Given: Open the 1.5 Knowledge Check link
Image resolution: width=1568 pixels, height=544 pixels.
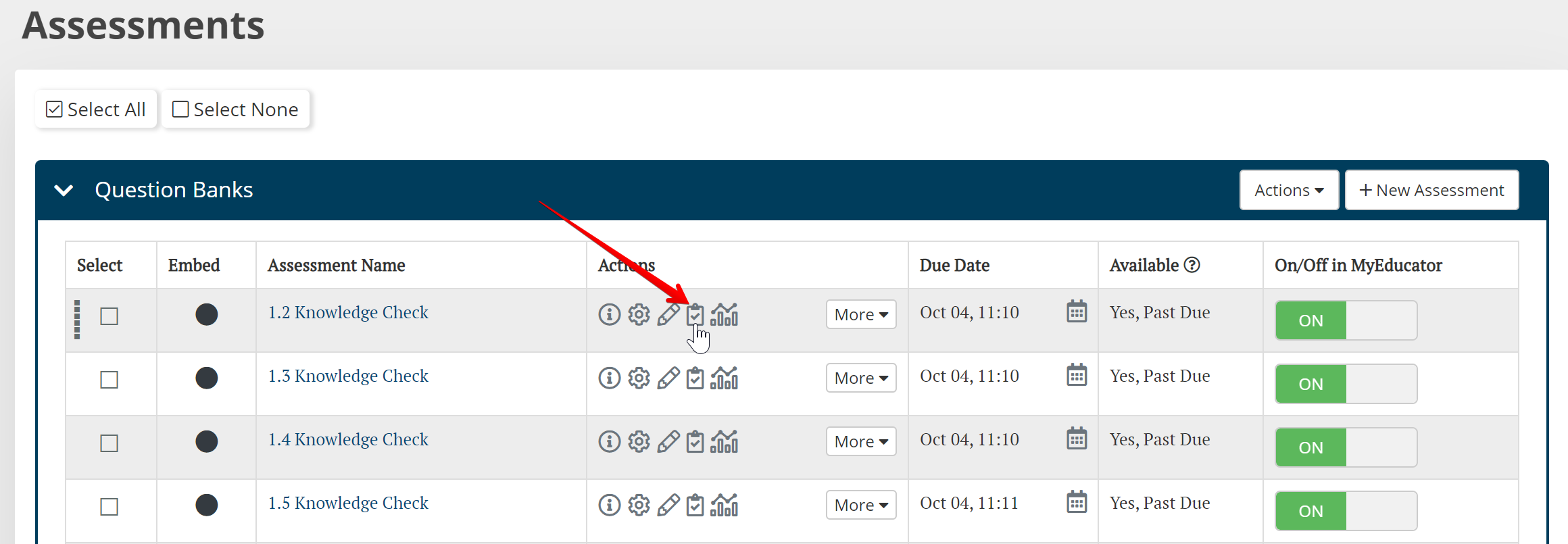Looking at the screenshot, I should (x=348, y=503).
